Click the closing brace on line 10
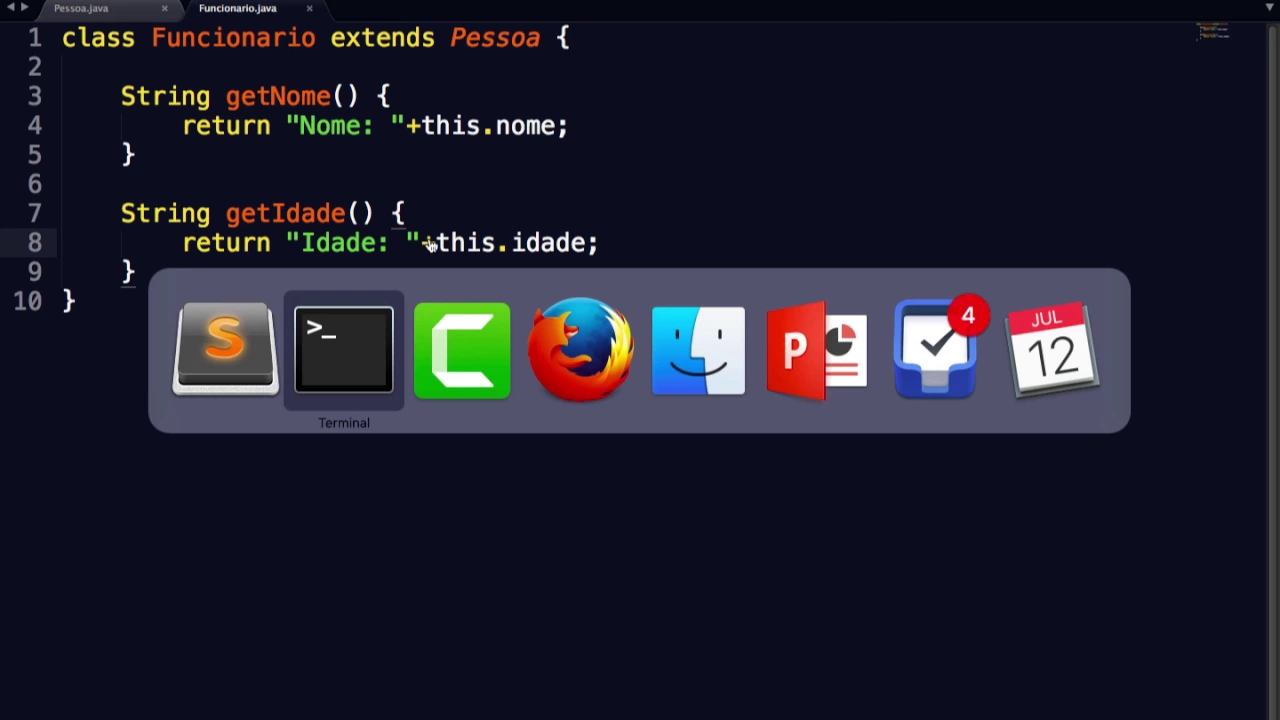1280x720 pixels. pos(68,301)
